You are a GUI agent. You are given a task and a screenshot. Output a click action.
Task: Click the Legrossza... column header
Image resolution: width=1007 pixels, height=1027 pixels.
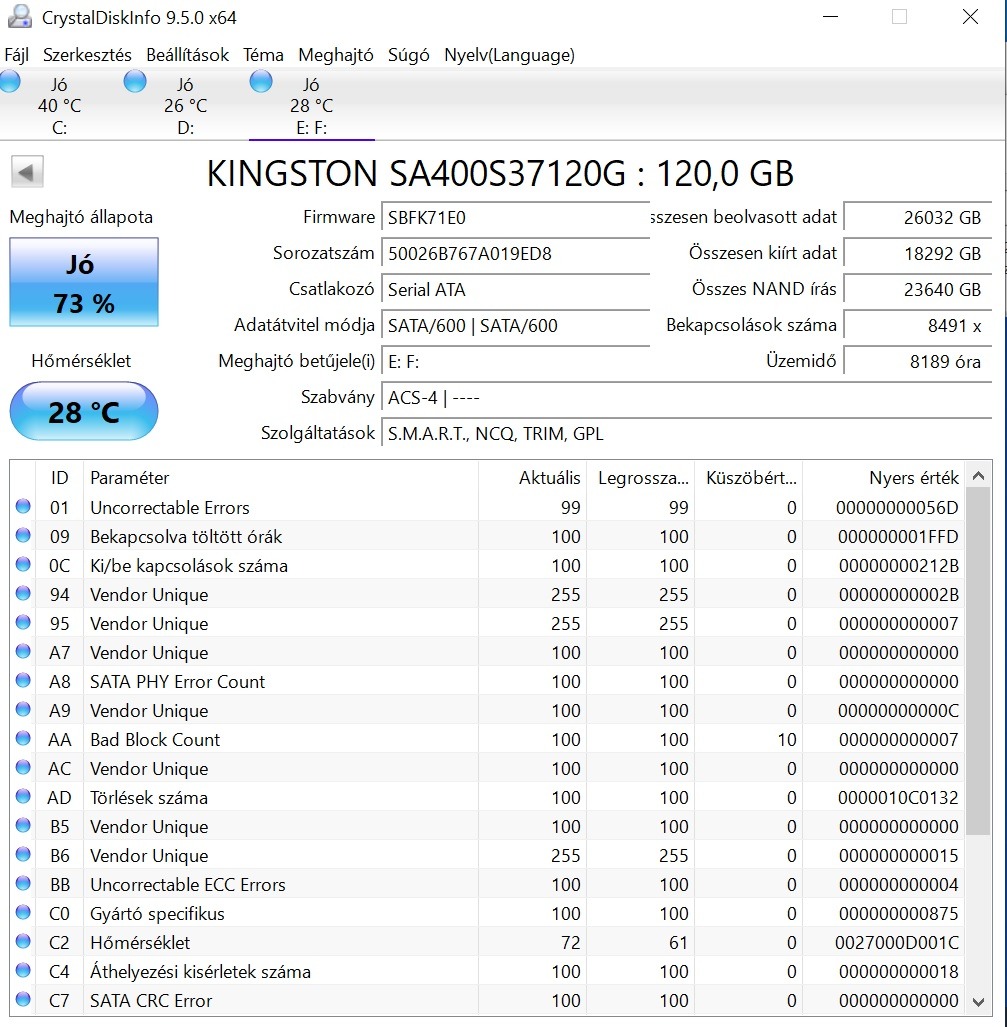click(x=640, y=477)
